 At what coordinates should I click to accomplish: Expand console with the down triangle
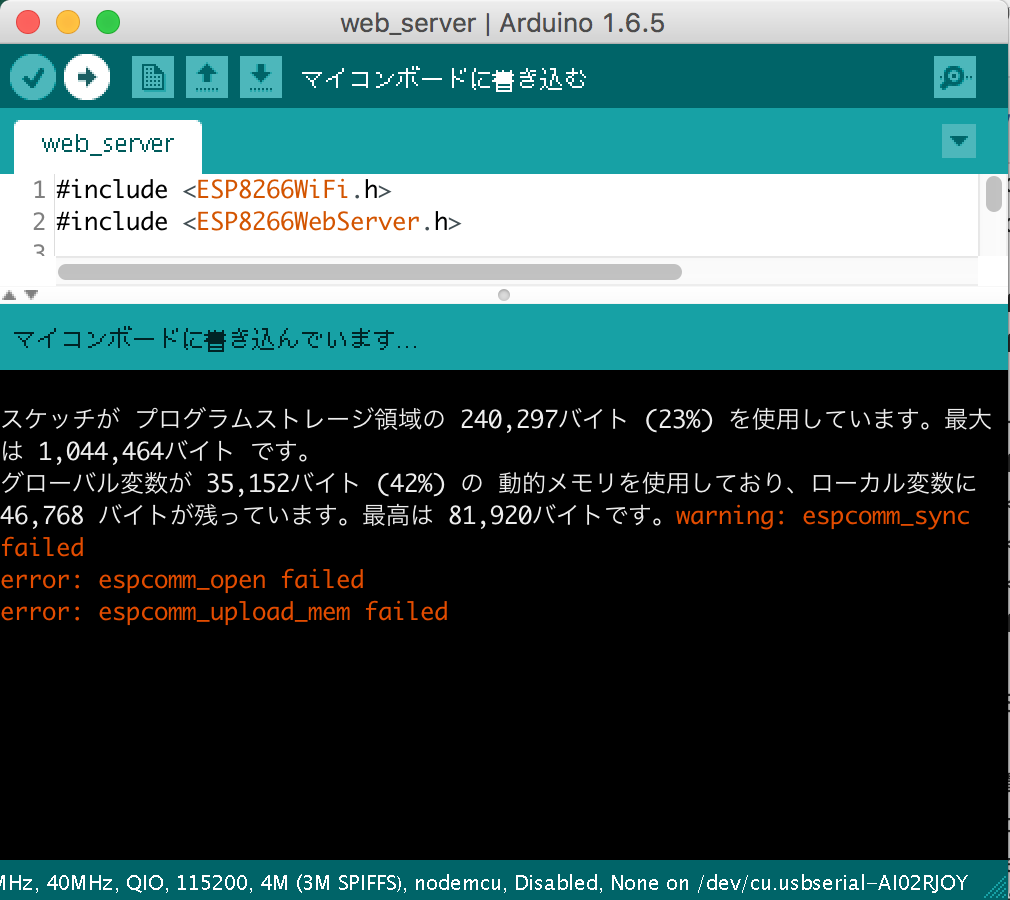click(x=31, y=295)
